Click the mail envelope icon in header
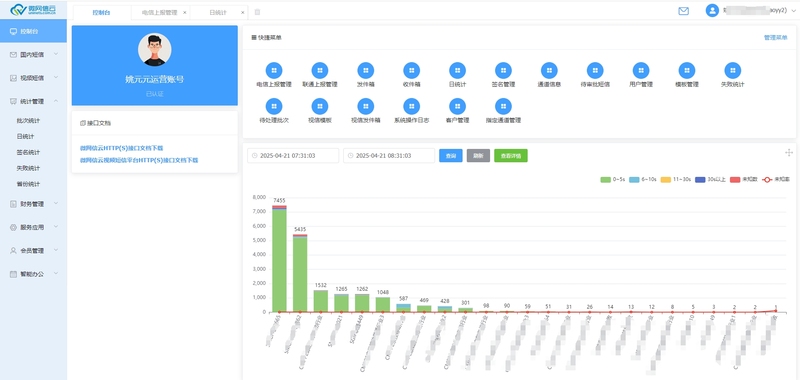 point(684,11)
